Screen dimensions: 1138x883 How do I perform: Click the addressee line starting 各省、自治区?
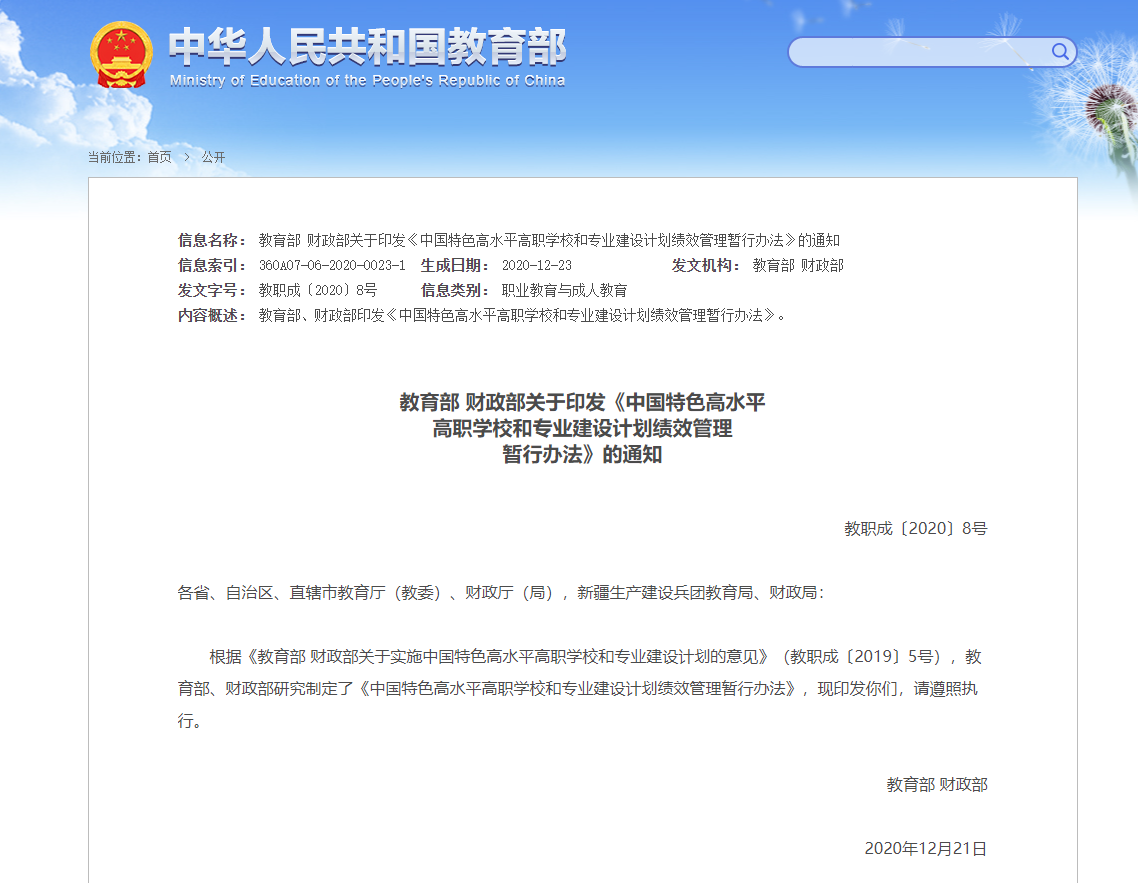(501, 593)
